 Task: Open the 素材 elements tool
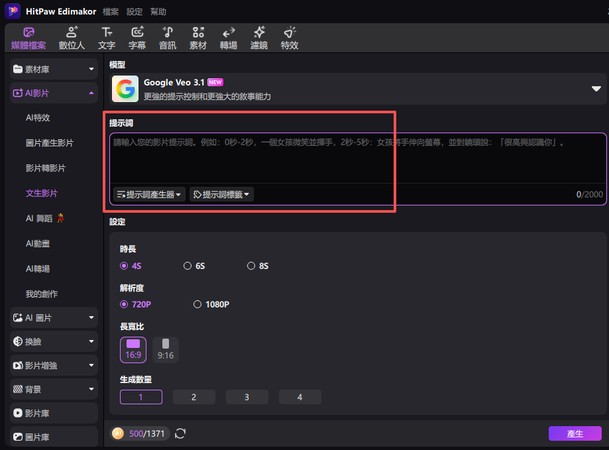[x=198, y=38]
